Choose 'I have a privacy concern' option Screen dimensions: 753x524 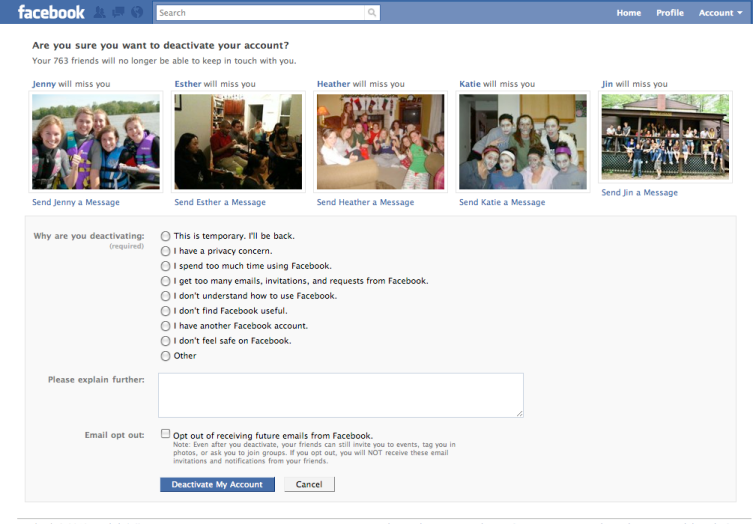[x=165, y=251]
